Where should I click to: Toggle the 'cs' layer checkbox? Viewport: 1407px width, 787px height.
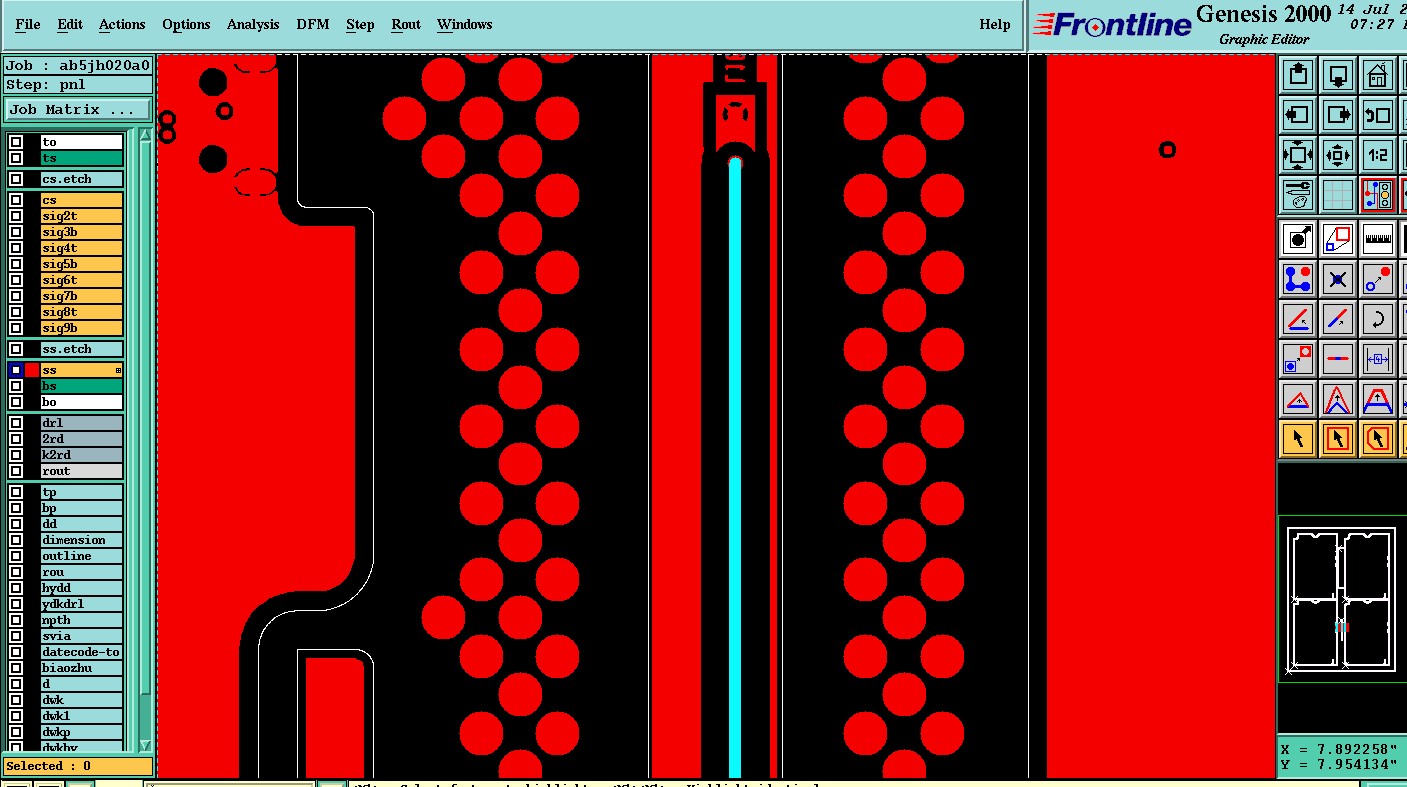click(16, 200)
